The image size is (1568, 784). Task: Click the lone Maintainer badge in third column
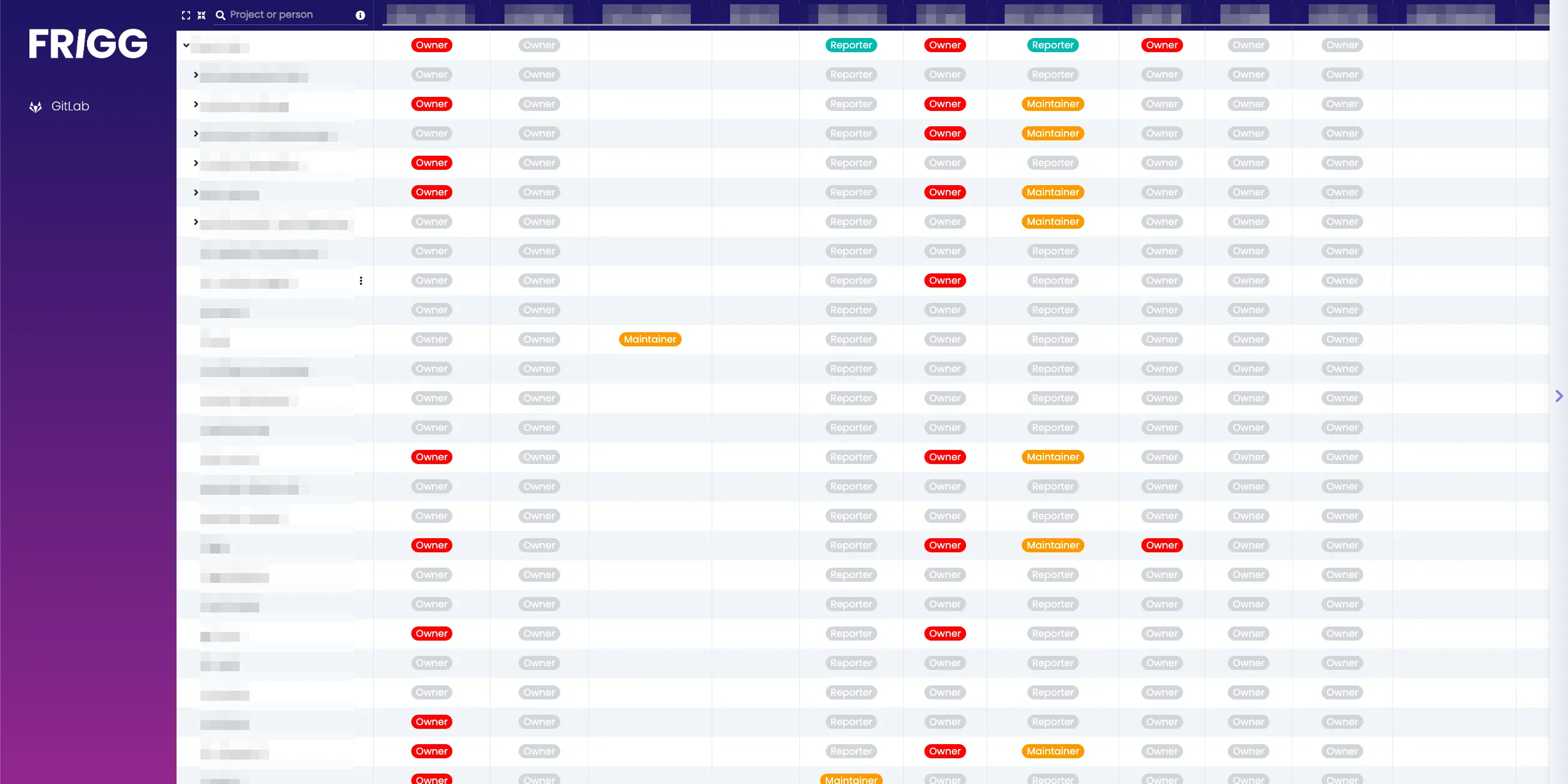(650, 340)
